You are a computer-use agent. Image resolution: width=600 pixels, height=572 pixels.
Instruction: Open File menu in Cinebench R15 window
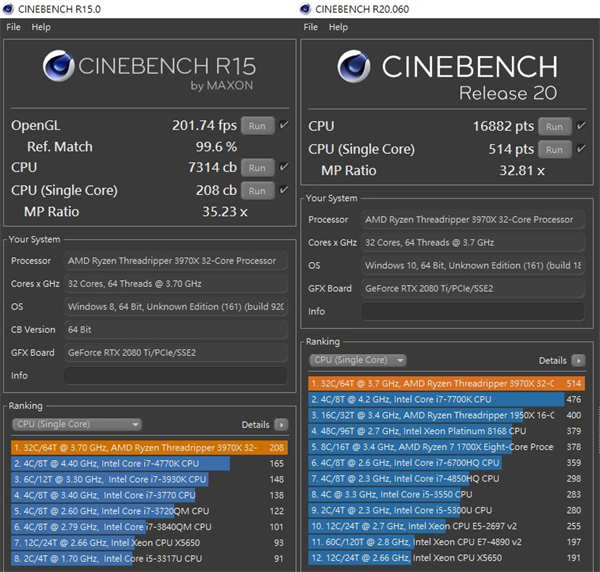tap(13, 27)
